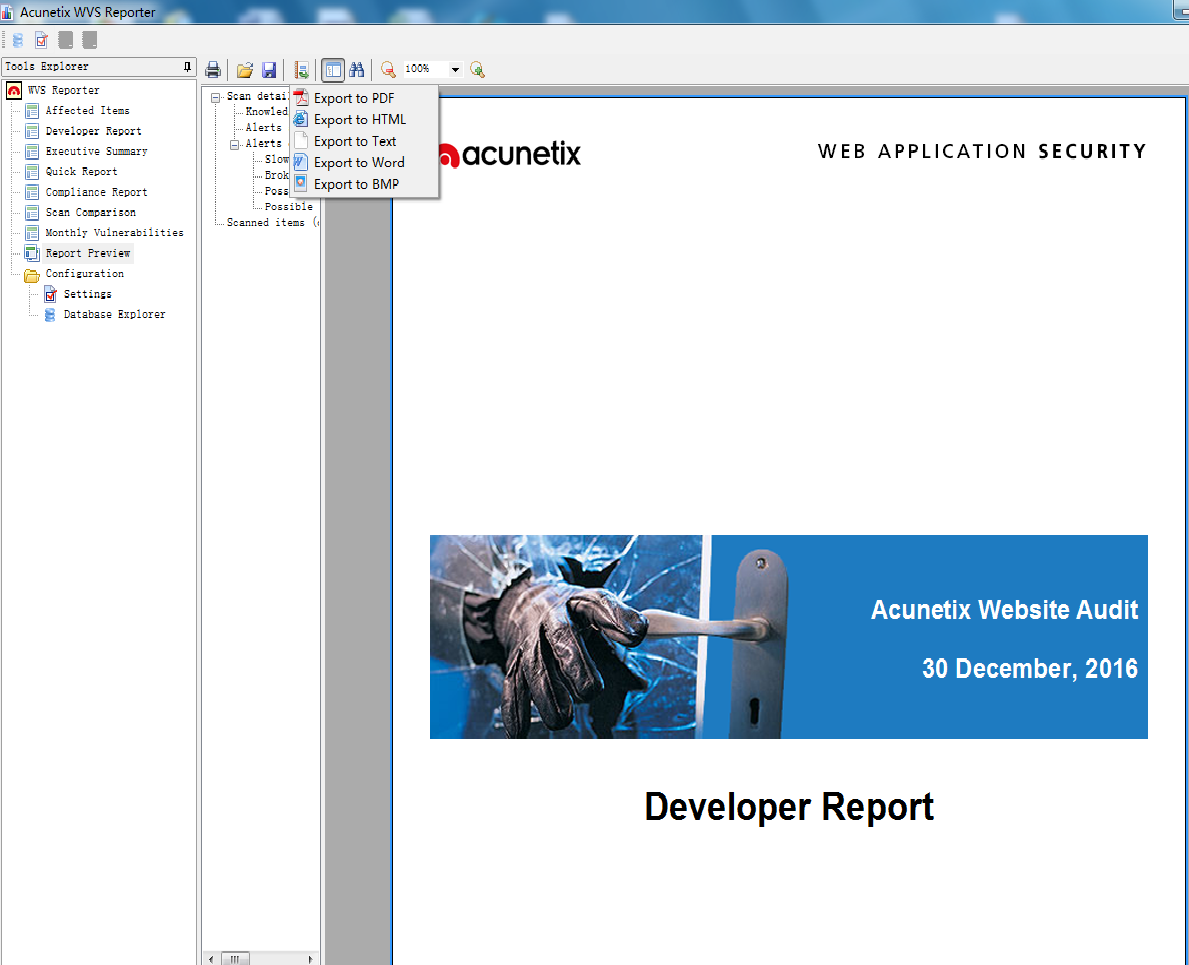The image size is (1189, 965).
Task: Select WVS Reporter root node
Action: coord(64,90)
